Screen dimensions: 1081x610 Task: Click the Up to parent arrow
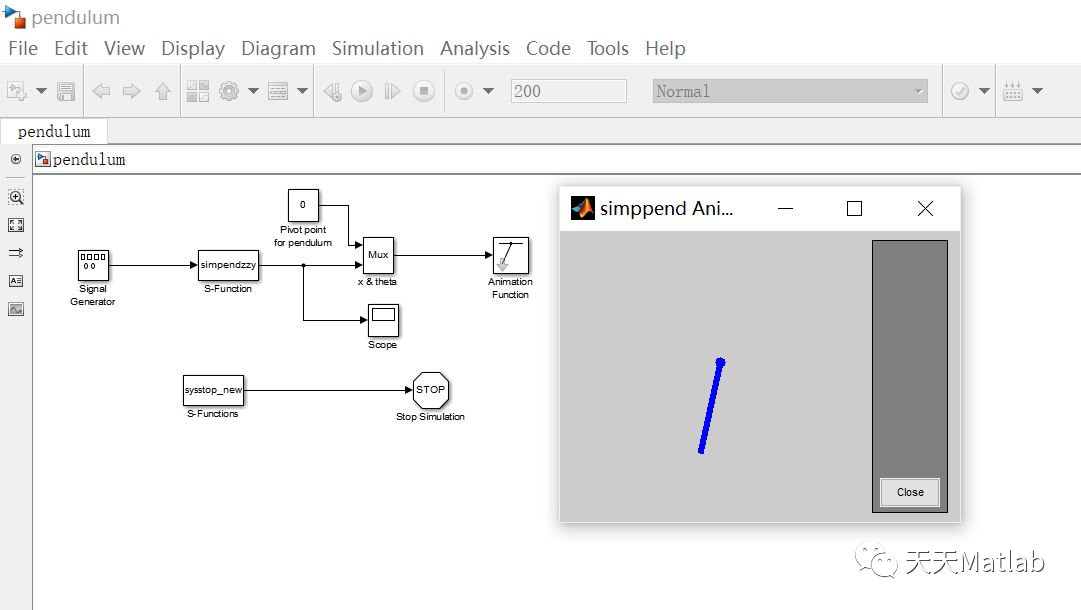tap(163, 91)
